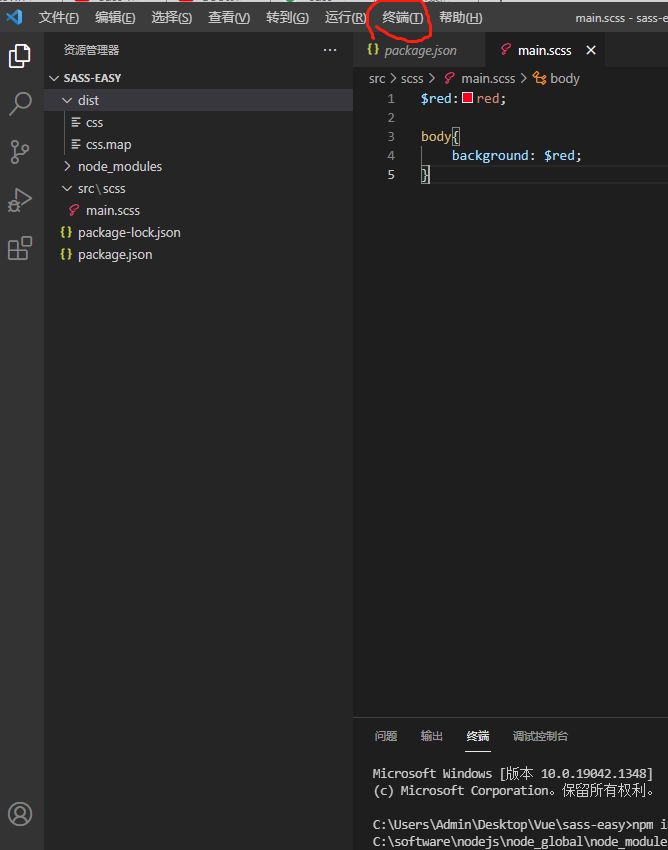The image size is (668, 850).
Task: Open the Extensions view
Action: [x=20, y=248]
